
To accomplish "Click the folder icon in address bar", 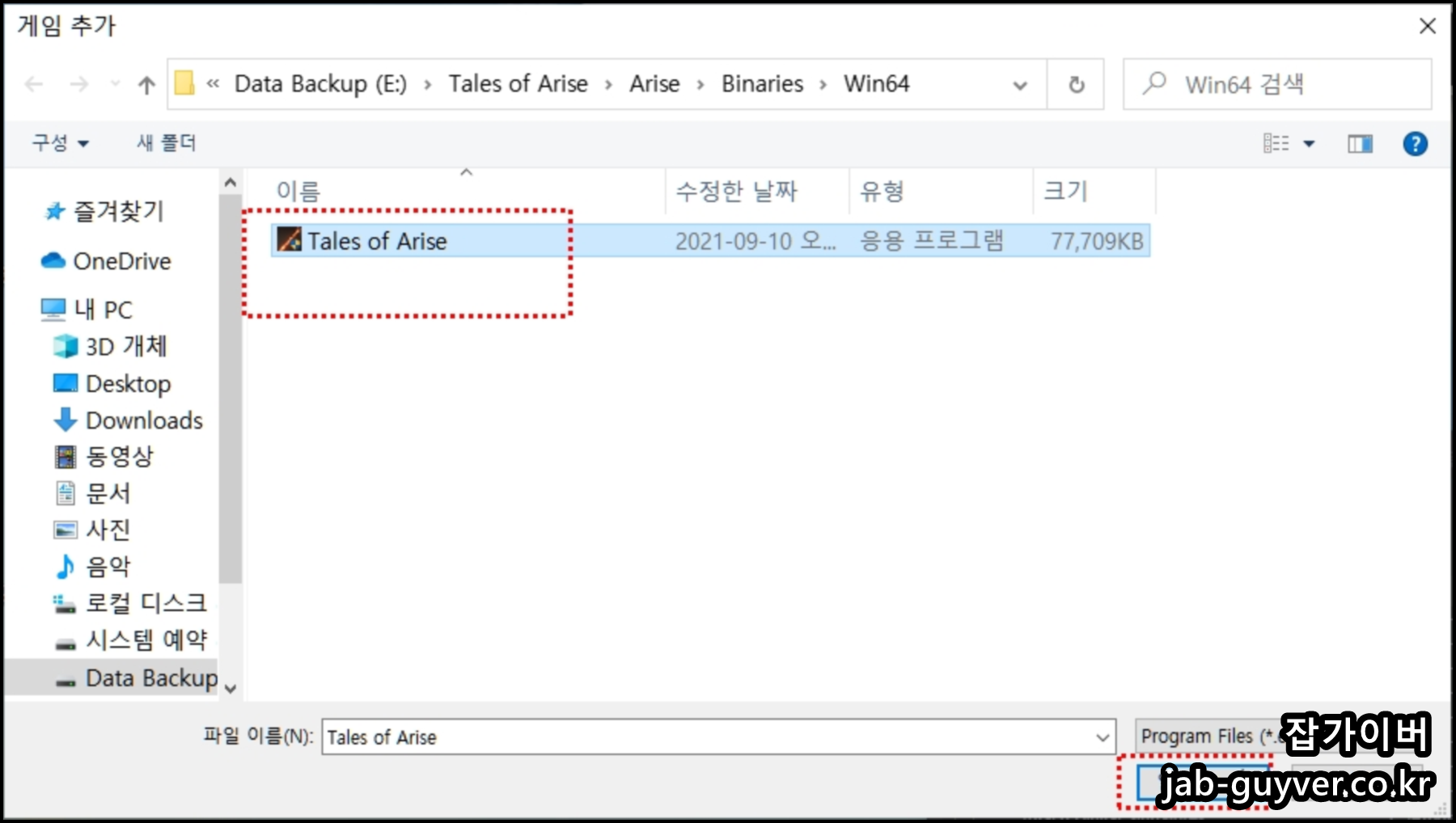I will pyautogui.click(x=184, y=83).
